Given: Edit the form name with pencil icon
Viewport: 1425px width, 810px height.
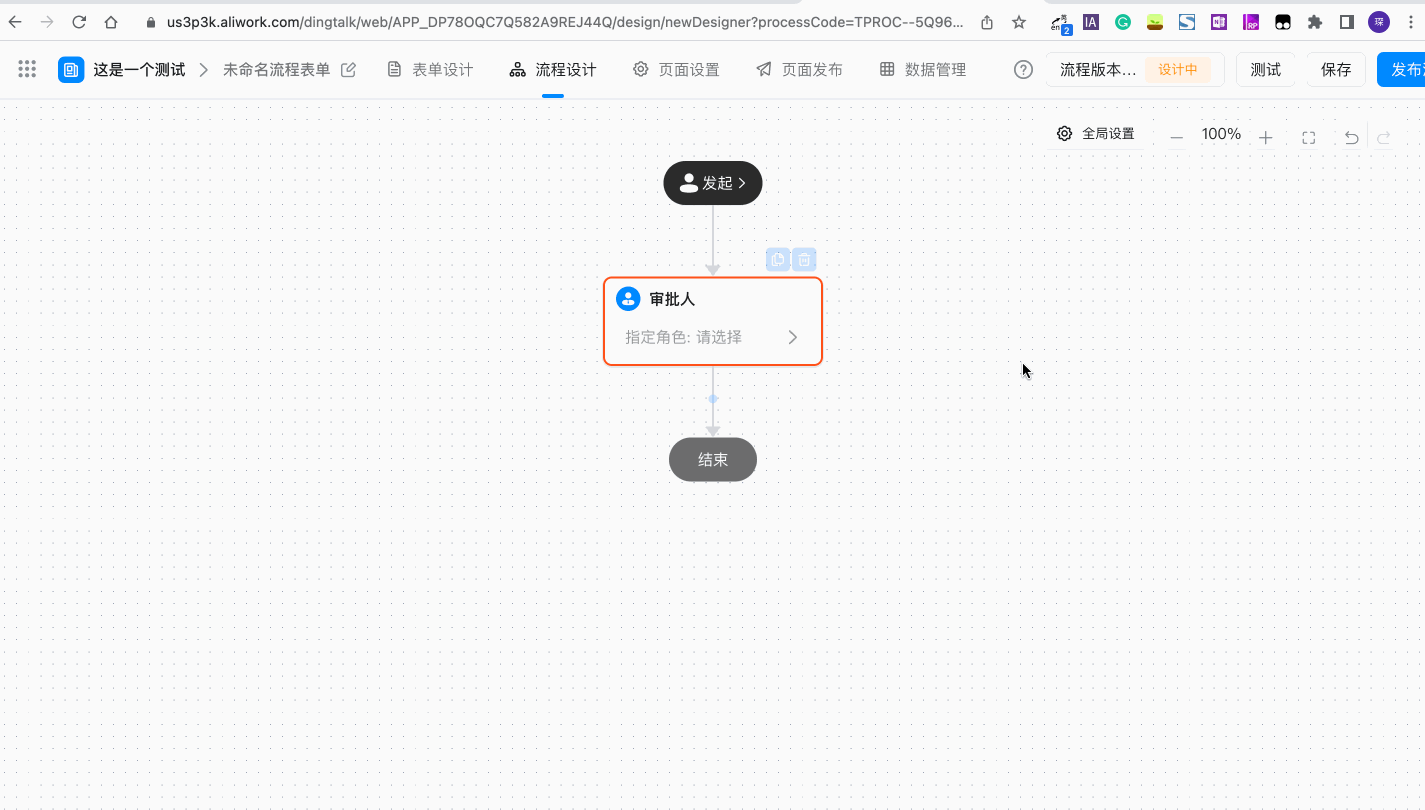Looking at the screenshot, I should click(348, 70).
